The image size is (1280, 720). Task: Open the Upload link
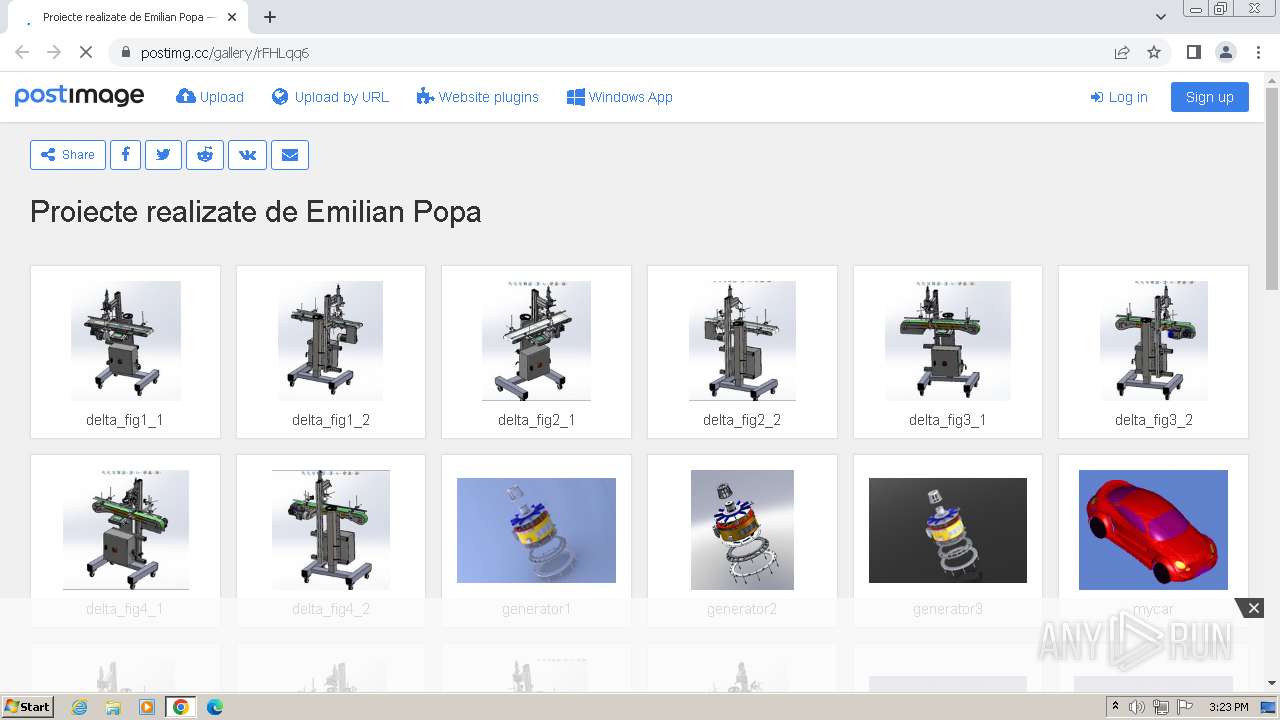[x=210, y=97]
